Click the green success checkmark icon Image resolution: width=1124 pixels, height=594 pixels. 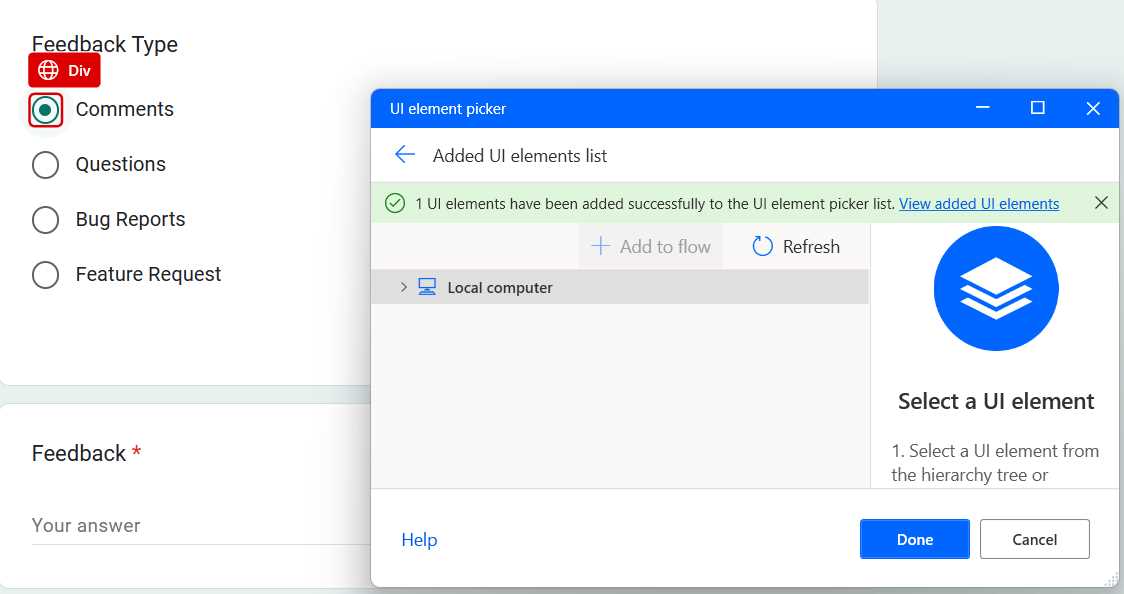[394, 203]
